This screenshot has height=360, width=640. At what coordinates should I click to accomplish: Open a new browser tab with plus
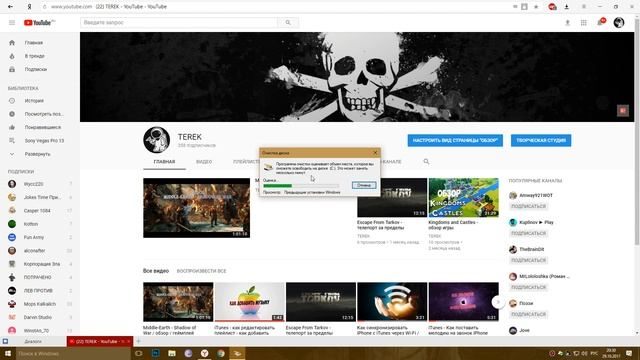[138, 341]
